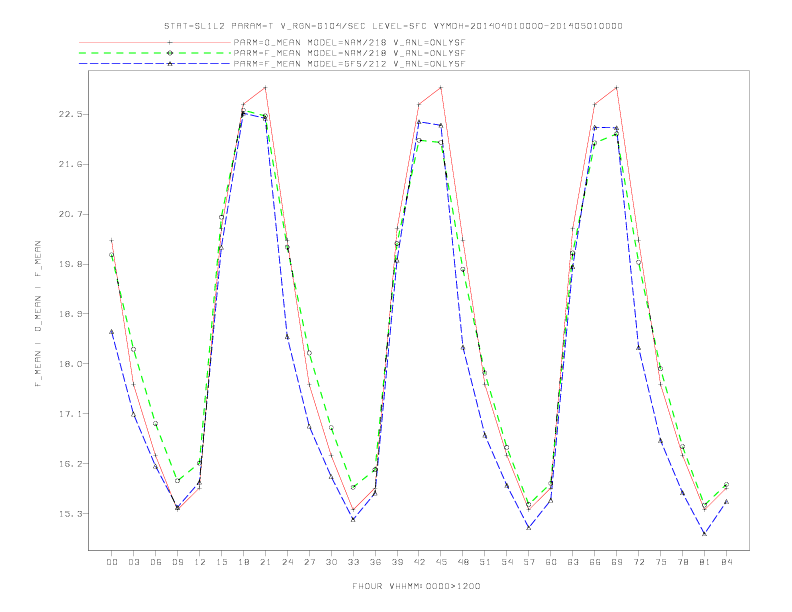Screen dimensions: 792x612
Task: Click y-axis tick label 22.5
Action: [x=70, y=115]
